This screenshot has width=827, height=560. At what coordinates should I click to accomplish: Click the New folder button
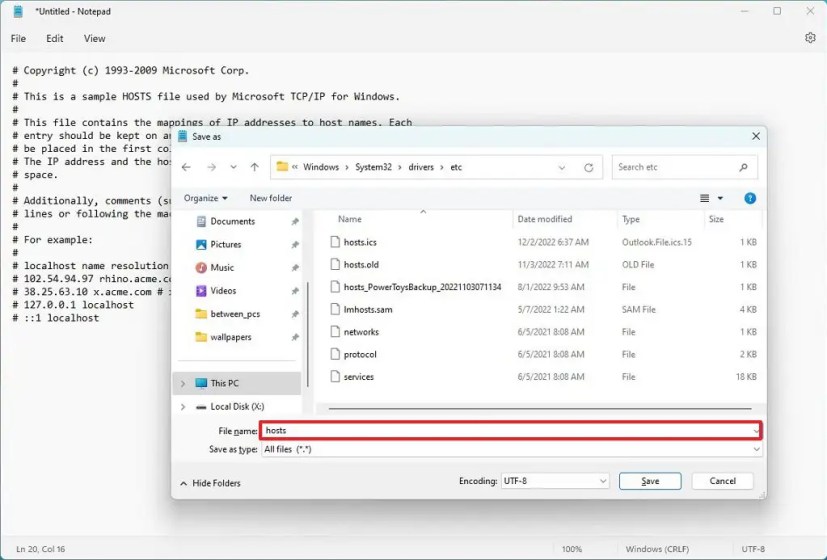(x=271, y=198)
